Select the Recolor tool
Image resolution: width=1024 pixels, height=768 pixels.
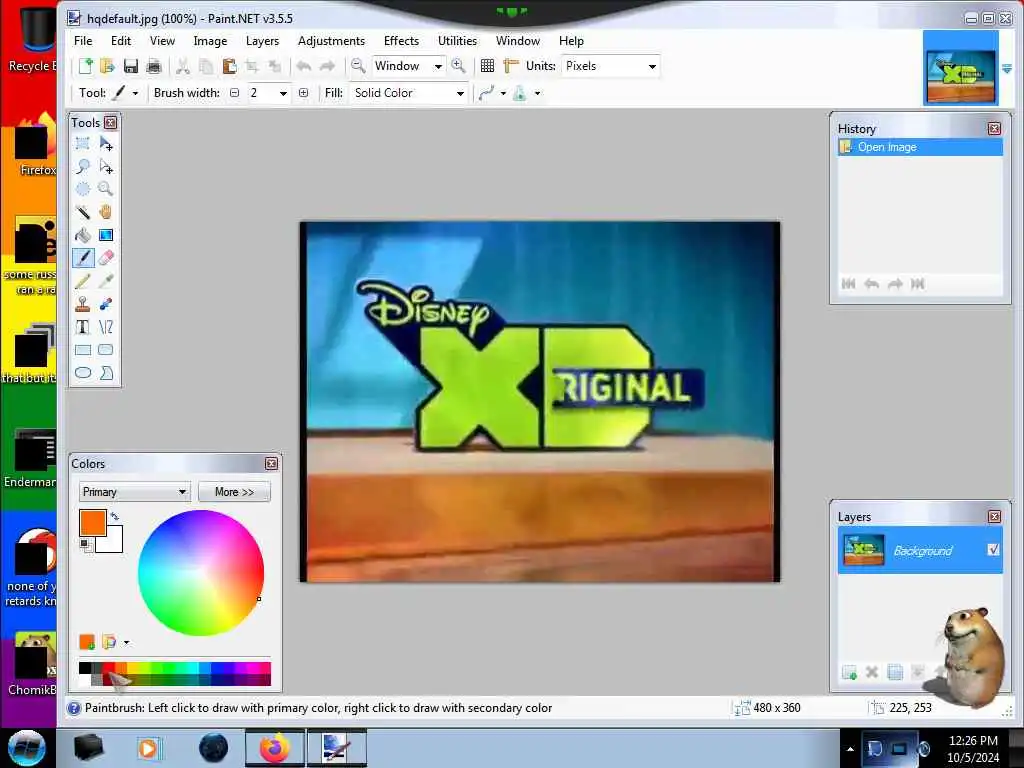pos(106,304)
